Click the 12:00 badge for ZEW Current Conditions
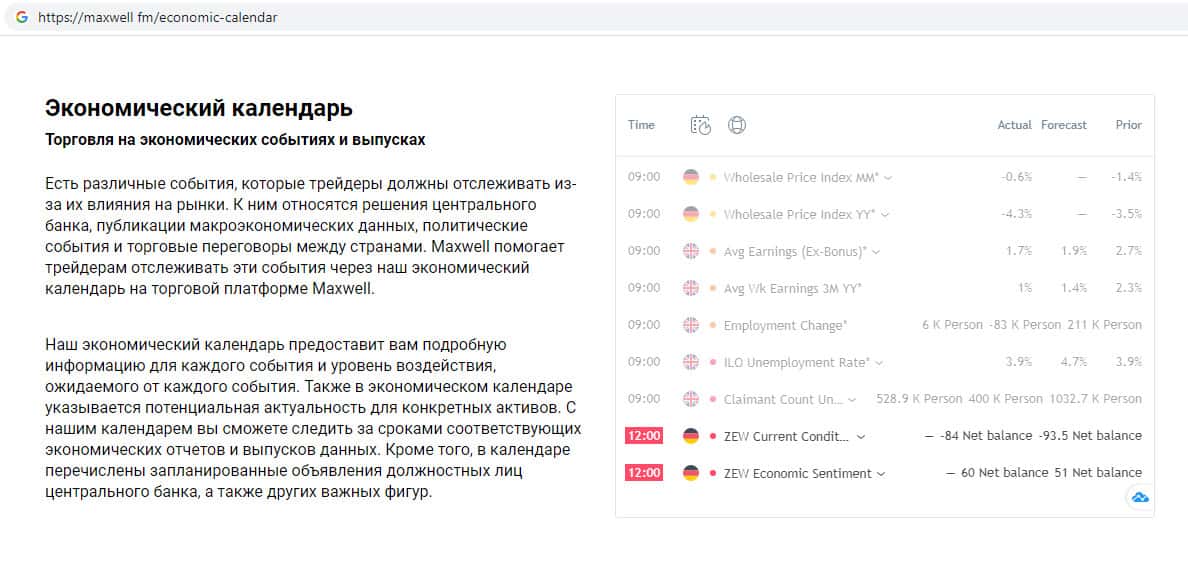Viewport: 1188px width, 562px height. pos(644,436)
